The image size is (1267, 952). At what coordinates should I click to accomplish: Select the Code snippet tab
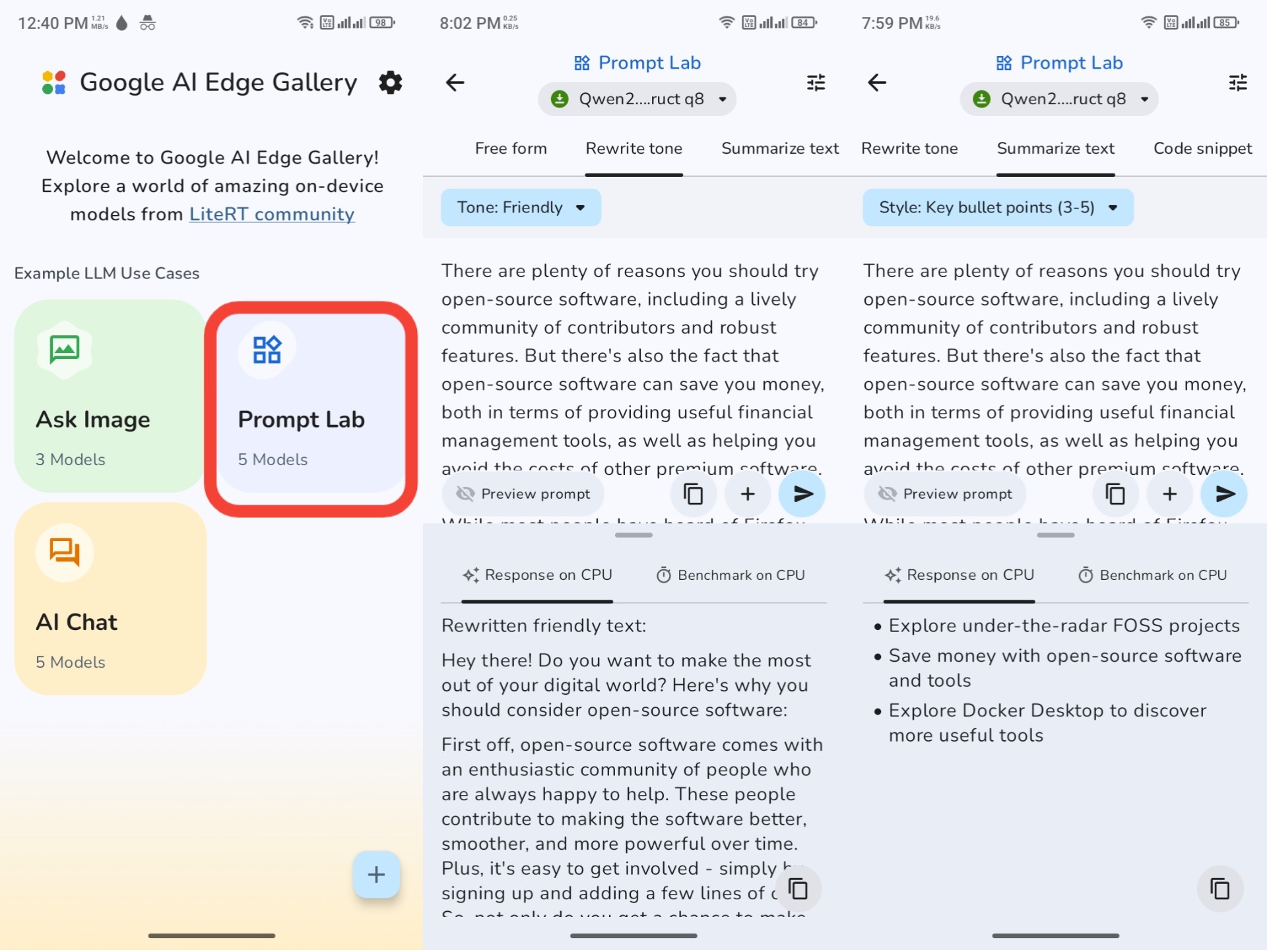click(x=1202, y=149)
